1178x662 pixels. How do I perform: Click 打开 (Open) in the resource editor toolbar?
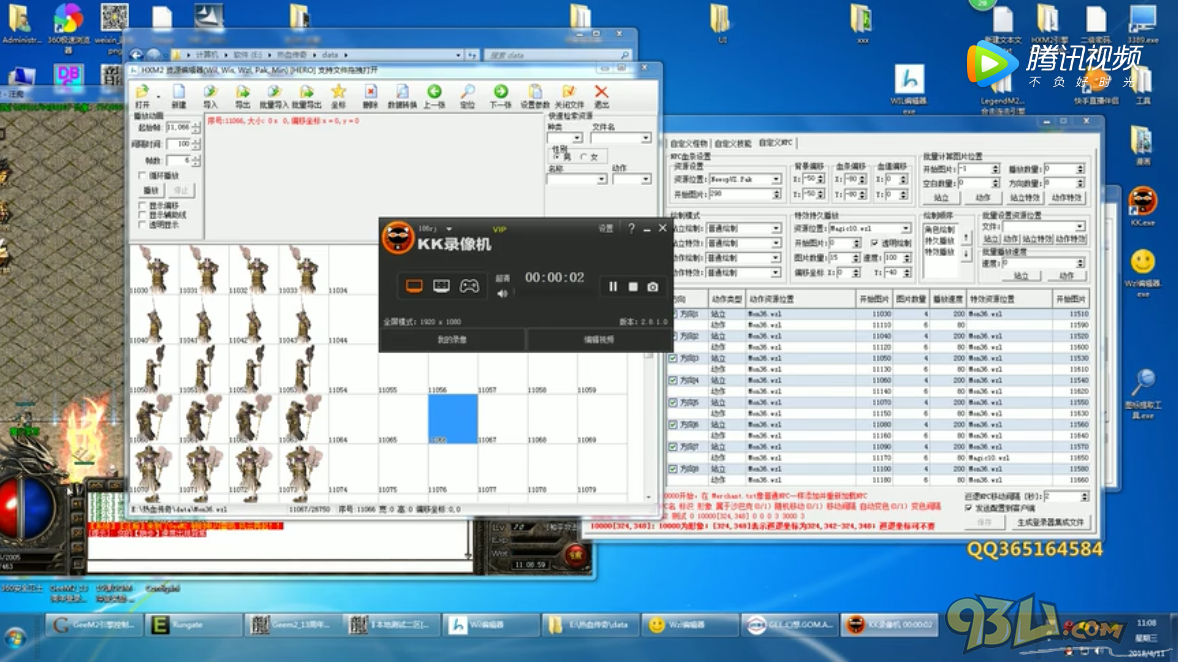coord(142,95)
